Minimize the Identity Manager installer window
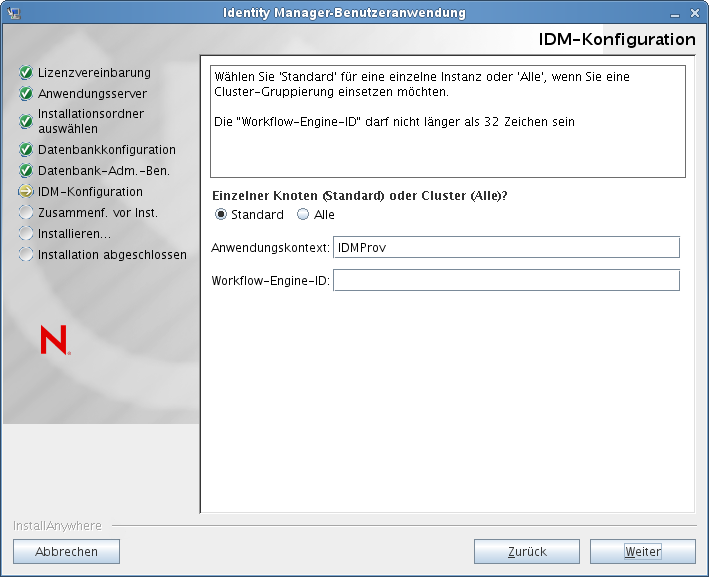 click(675, 14)
